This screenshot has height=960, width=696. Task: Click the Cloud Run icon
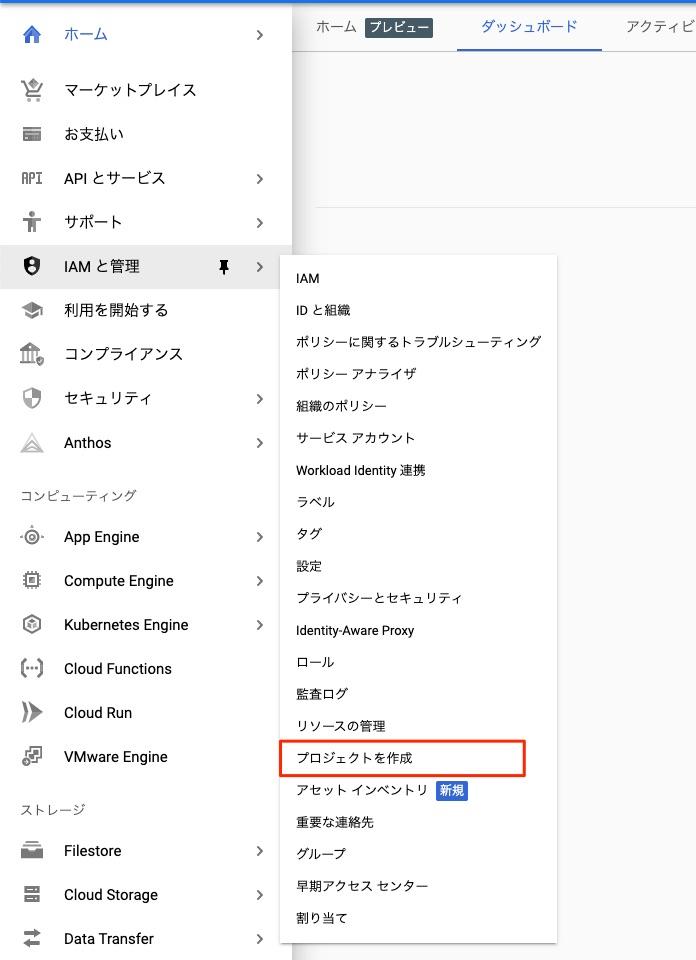pos(32,713)
